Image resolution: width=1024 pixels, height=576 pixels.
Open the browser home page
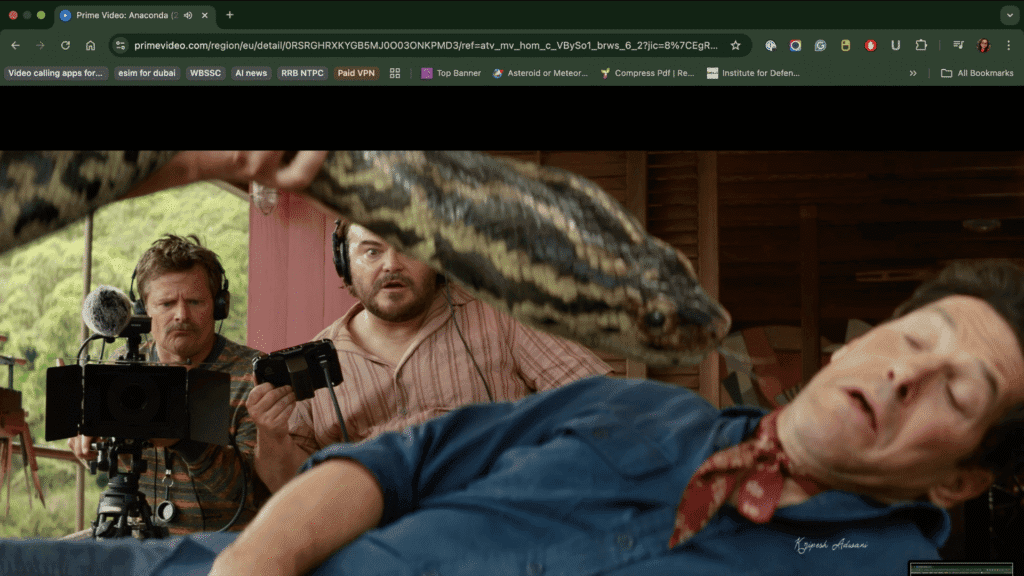pos(90,45)
